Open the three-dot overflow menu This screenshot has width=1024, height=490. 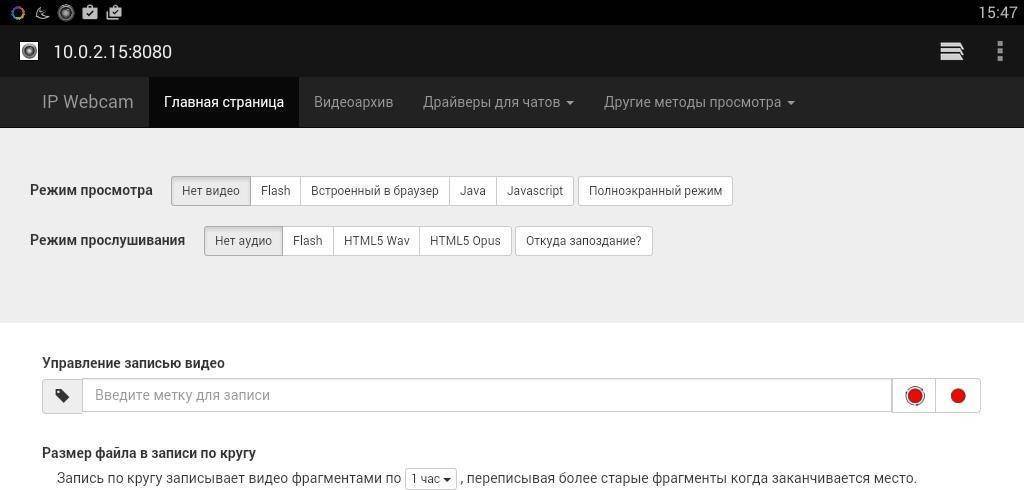click(999, 52)
